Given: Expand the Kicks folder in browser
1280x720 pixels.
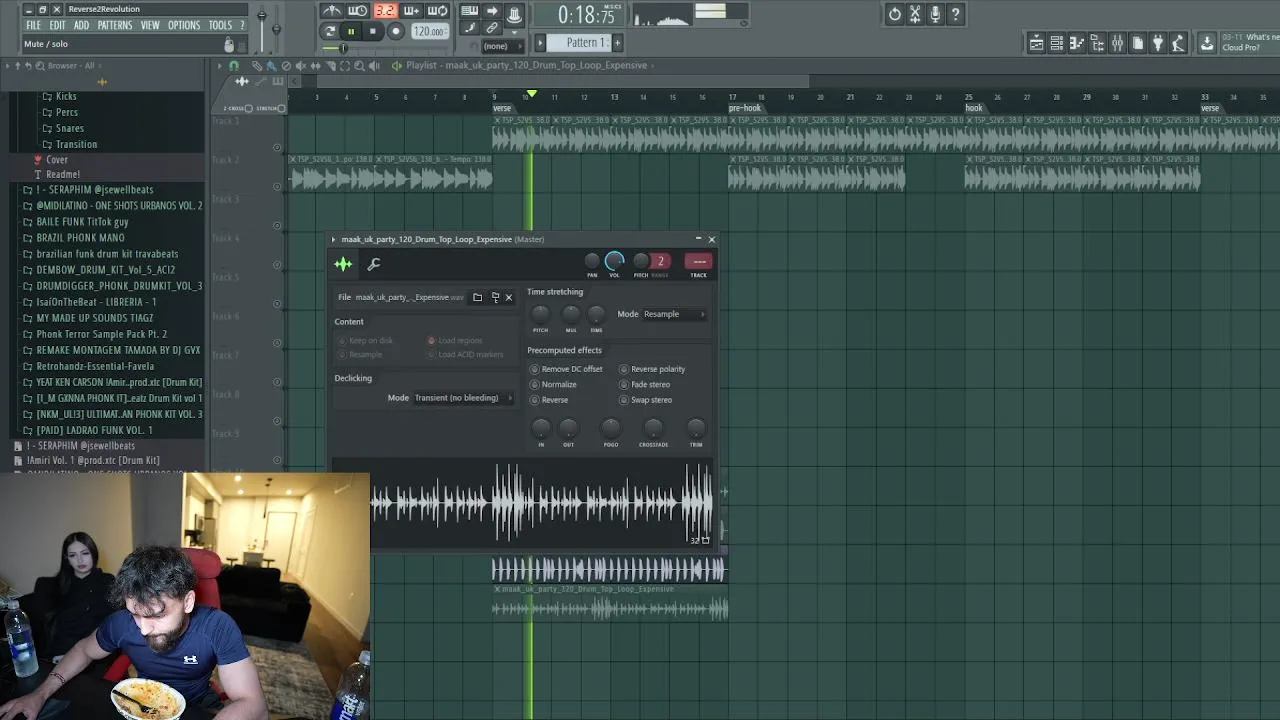Looking at the screenshot, I should coord(66,96).
